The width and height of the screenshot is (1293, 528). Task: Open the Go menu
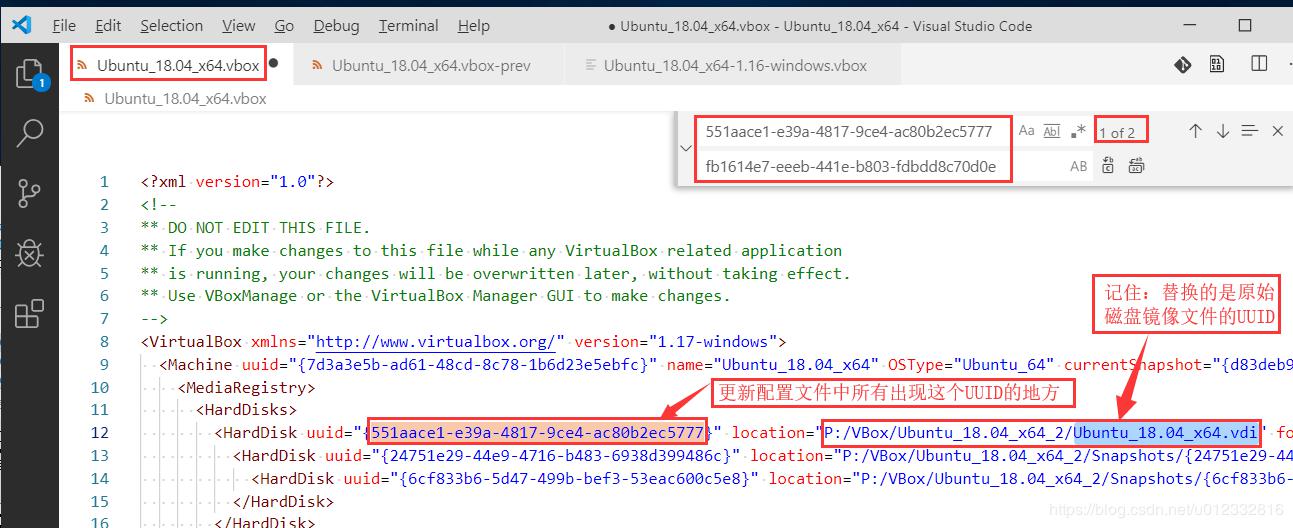pyautogui.click(x=284, y=26)
